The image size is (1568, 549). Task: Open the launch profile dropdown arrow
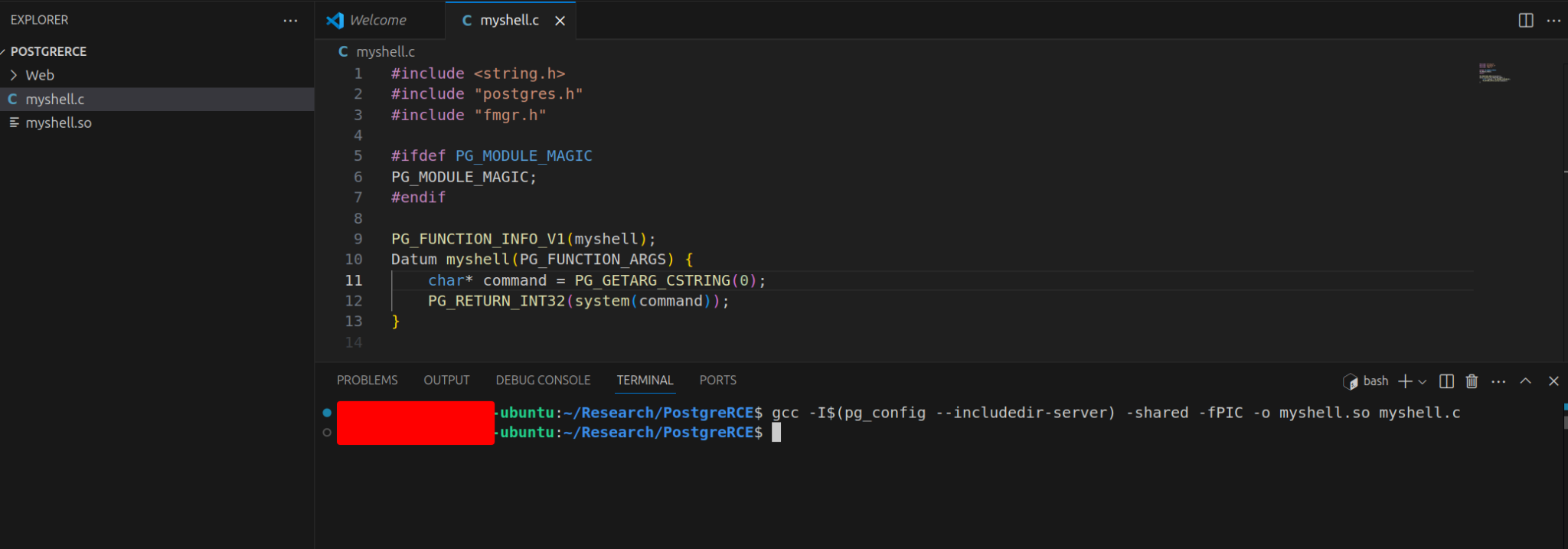[x=1423, y=381]
